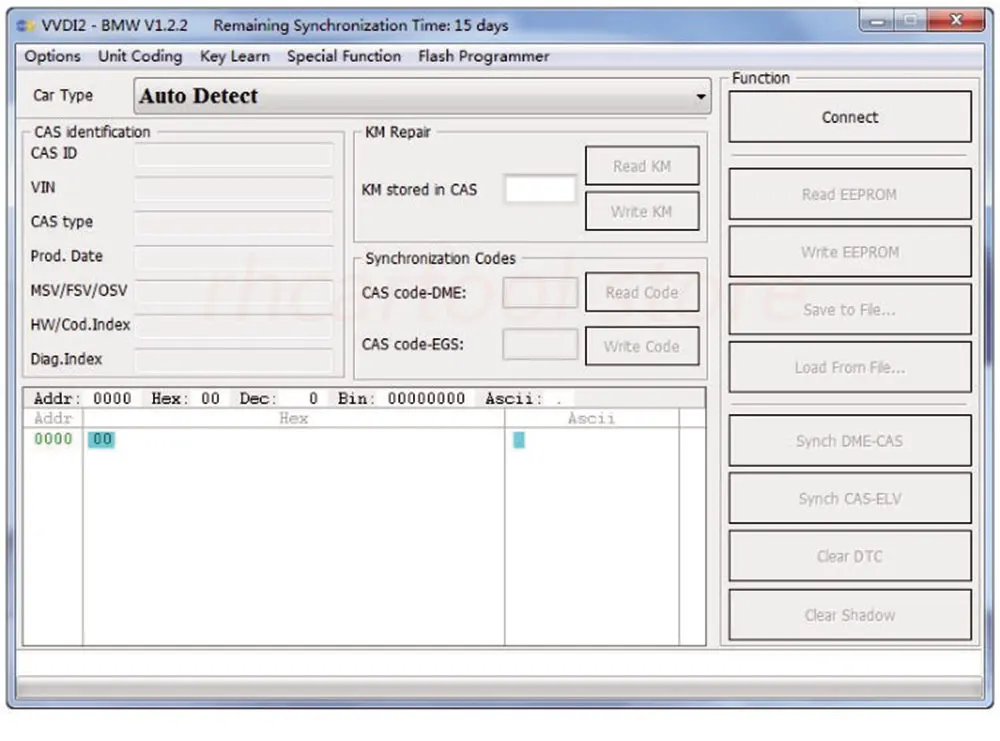Image resolution: width=1000 pixels, height=741 pixels.
Task: Focus the CAS code-EGS field
Action: pyautogui.click(x=540, y=344)
